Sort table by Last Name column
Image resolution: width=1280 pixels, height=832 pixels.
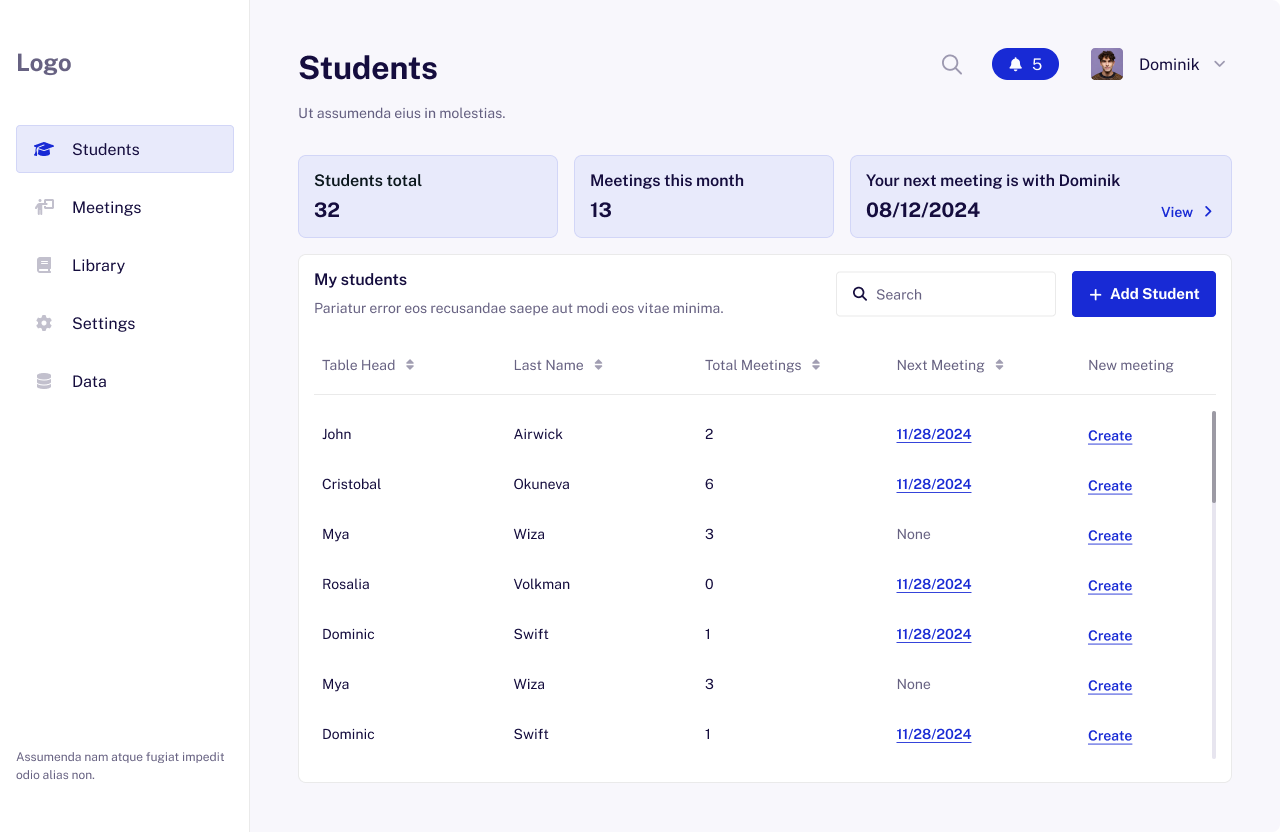[x=598, y=365]
